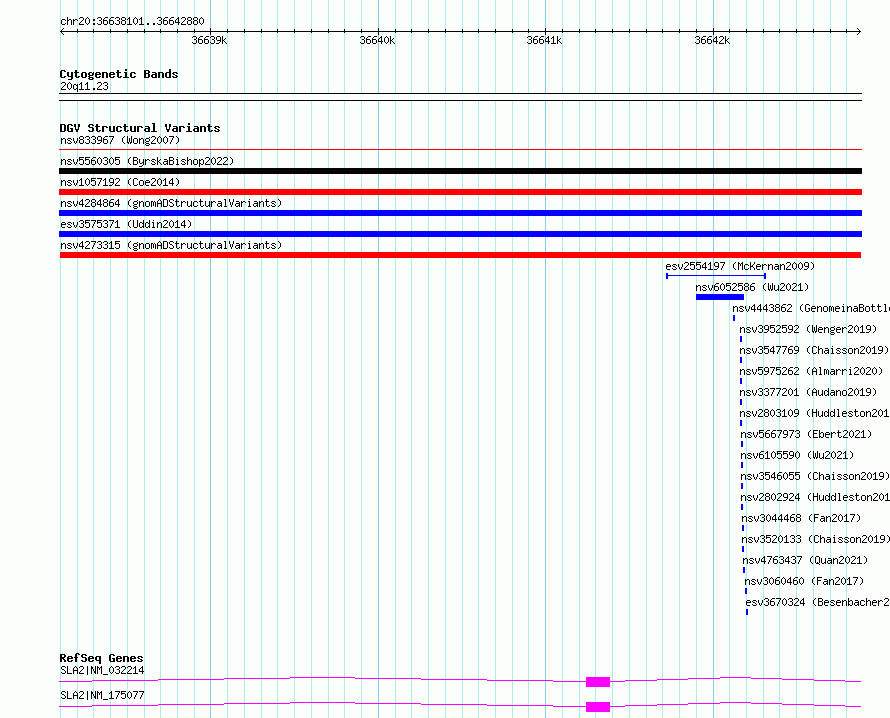The height and width of the screenshot is (718, 890).
Task: Click the chr20:36638101..36642880 coordinate label
Action: (x=132, y=21)
